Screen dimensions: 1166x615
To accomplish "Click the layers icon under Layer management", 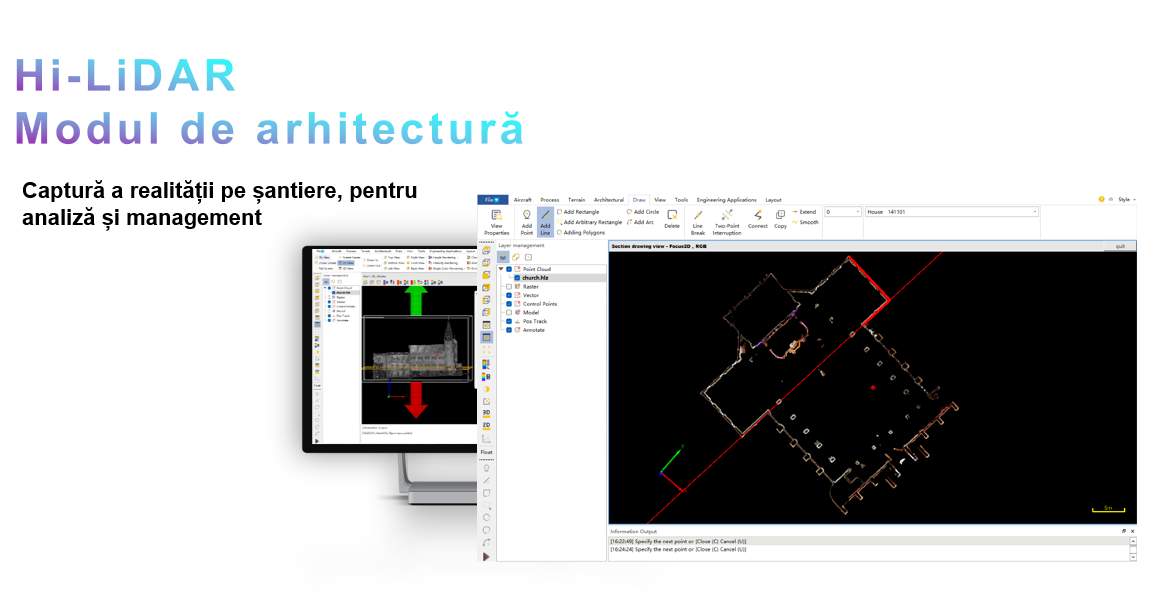I will (x=503, y=257).
